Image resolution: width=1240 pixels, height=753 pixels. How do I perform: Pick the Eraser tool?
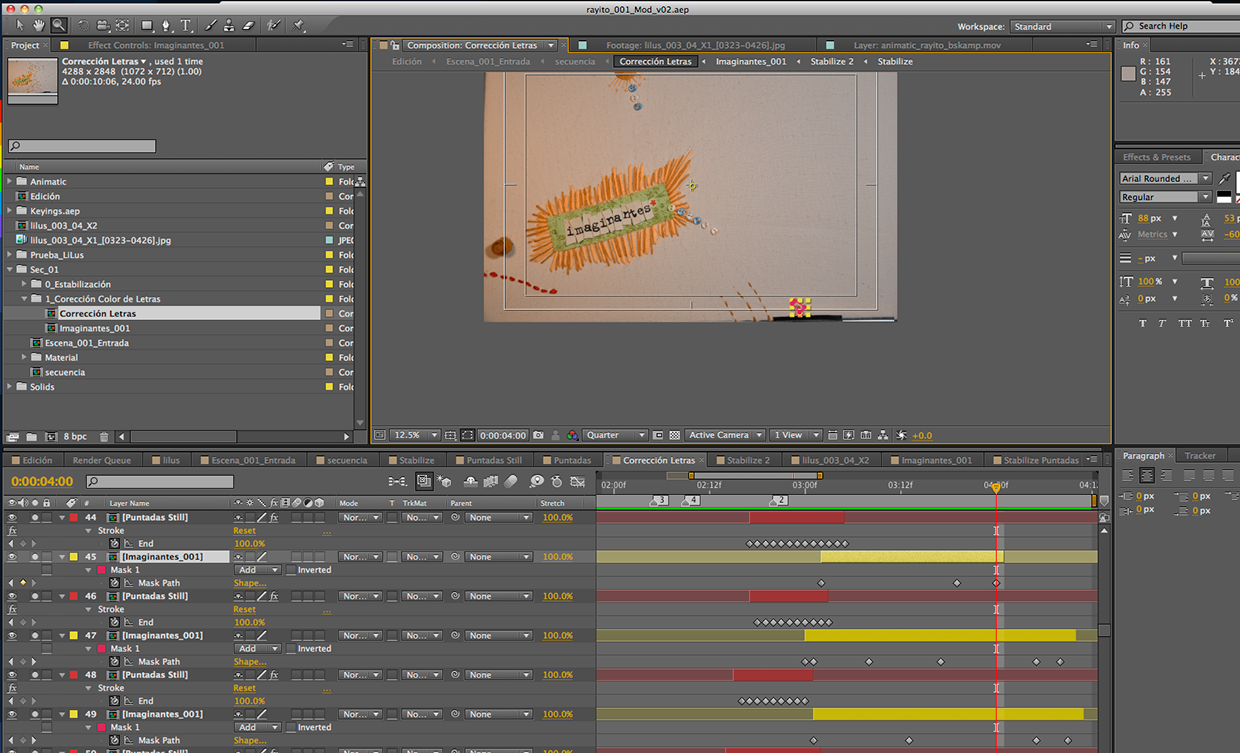click(249, 25)
